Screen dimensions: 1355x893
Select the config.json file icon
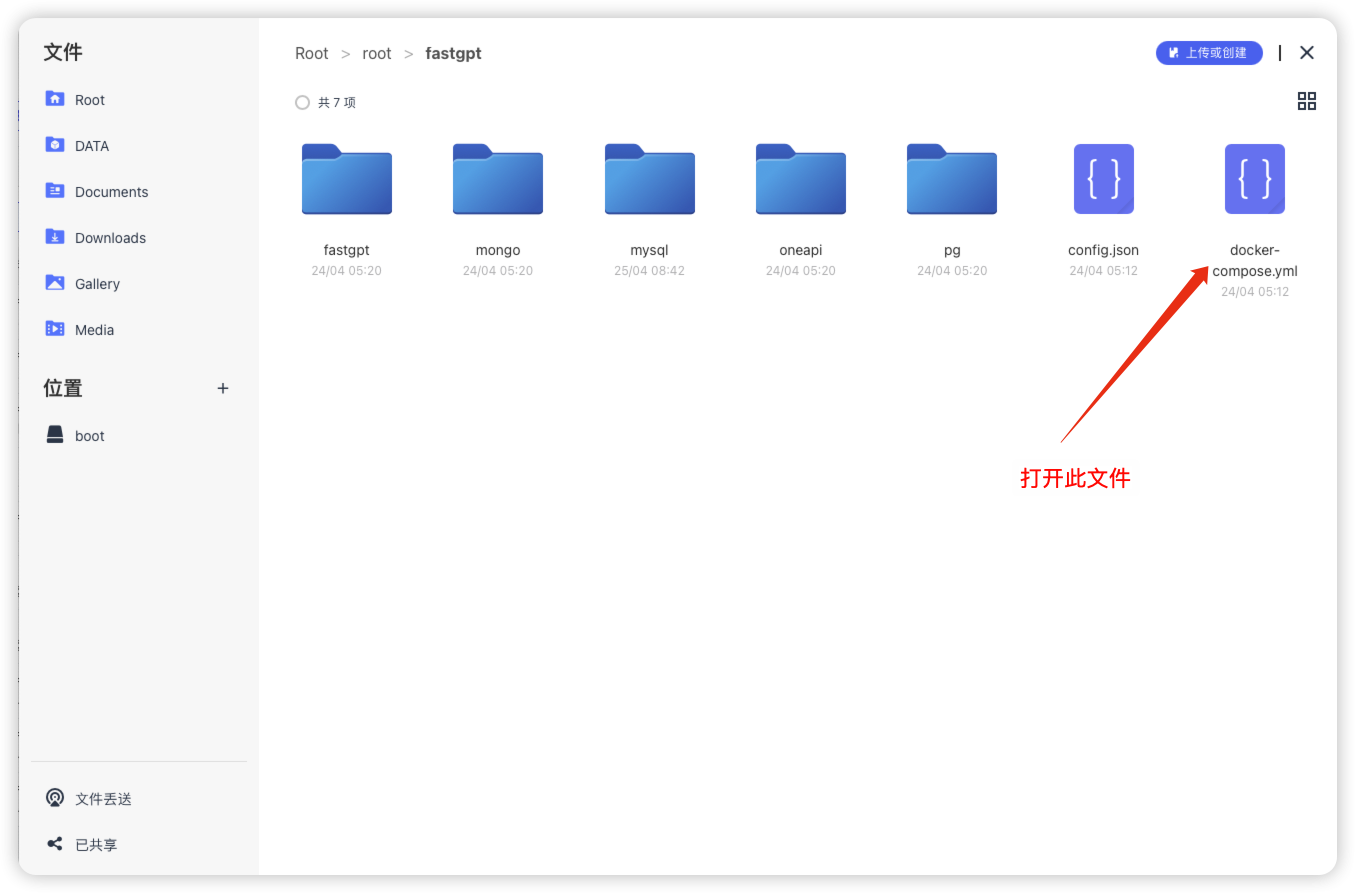(1103, 179)
